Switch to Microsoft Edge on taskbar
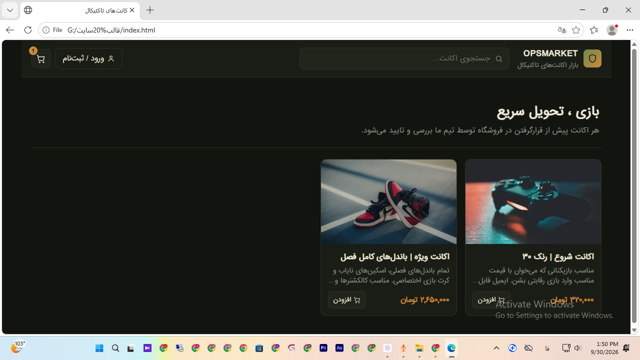Screen dimensions: 640x360 pos(451,348)
